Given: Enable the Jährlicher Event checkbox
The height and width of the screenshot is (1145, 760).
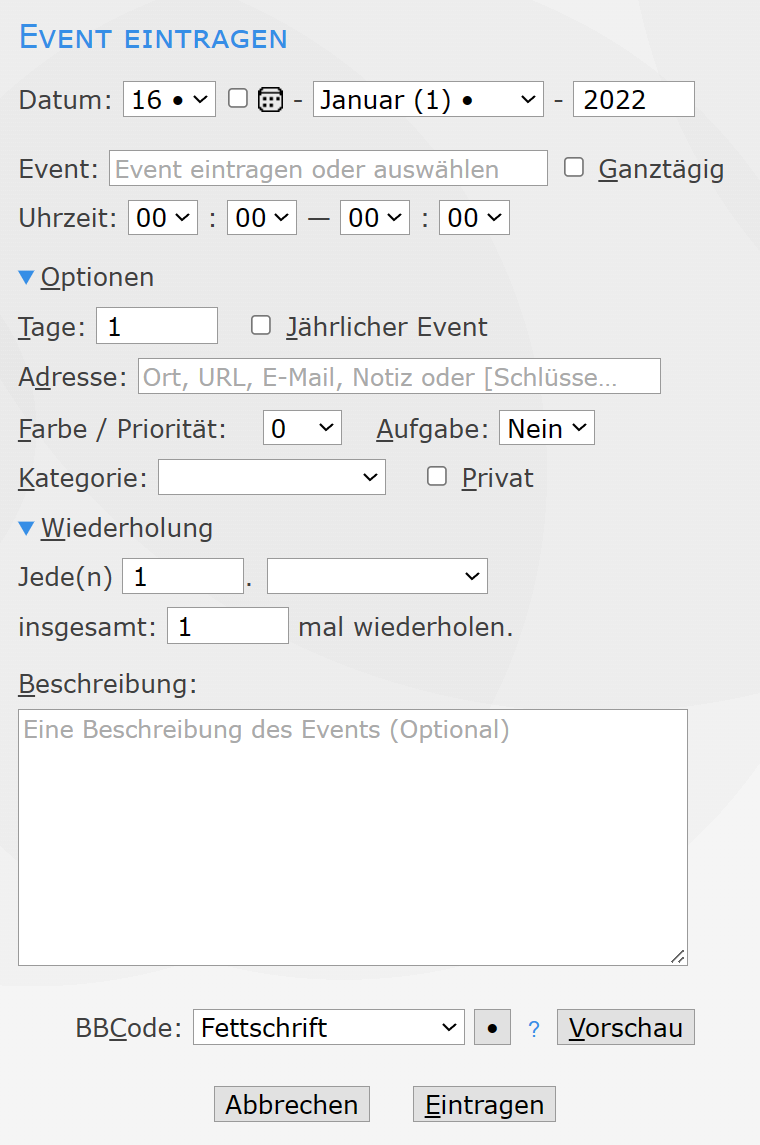Looking at the screenshot, I should coord(261,325).
